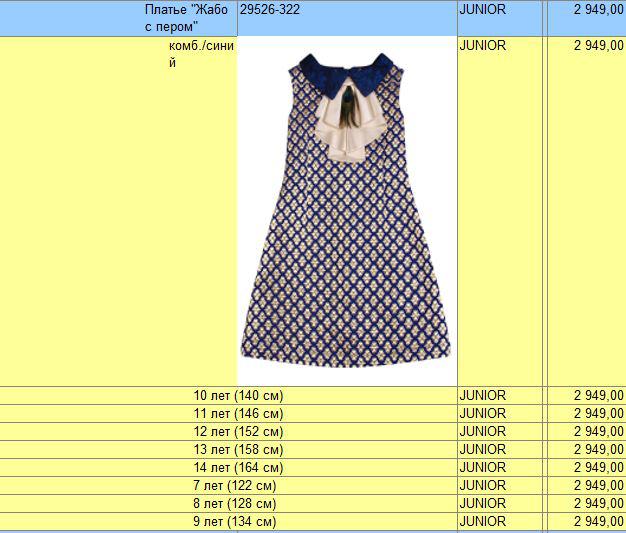Viewport: 626px width, 533px height.
Task: Select the Платье "Жабо с пером" name cell
Action: [187, 18]
